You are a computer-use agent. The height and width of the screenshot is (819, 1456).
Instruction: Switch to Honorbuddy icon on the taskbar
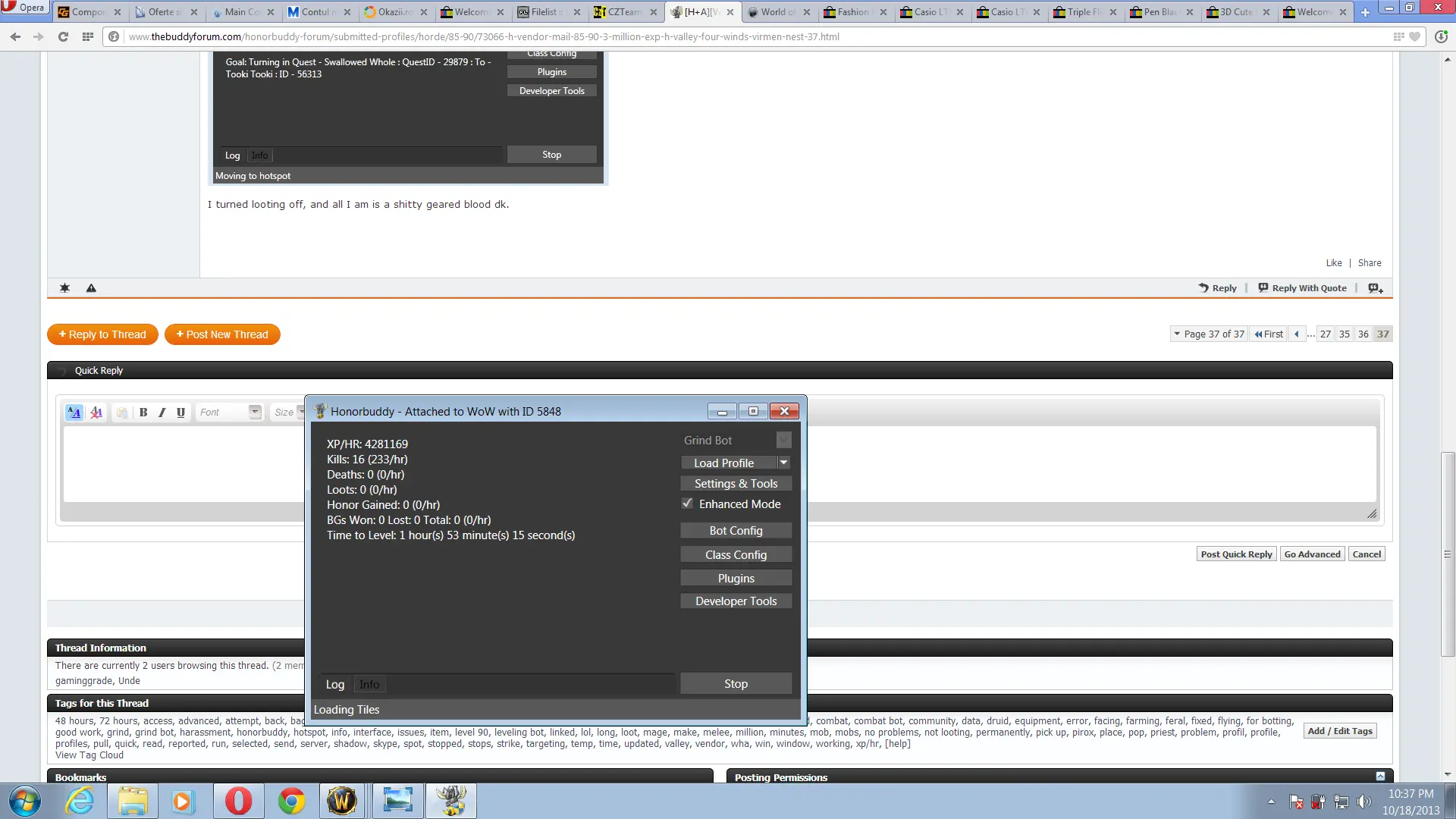(451, 801)
